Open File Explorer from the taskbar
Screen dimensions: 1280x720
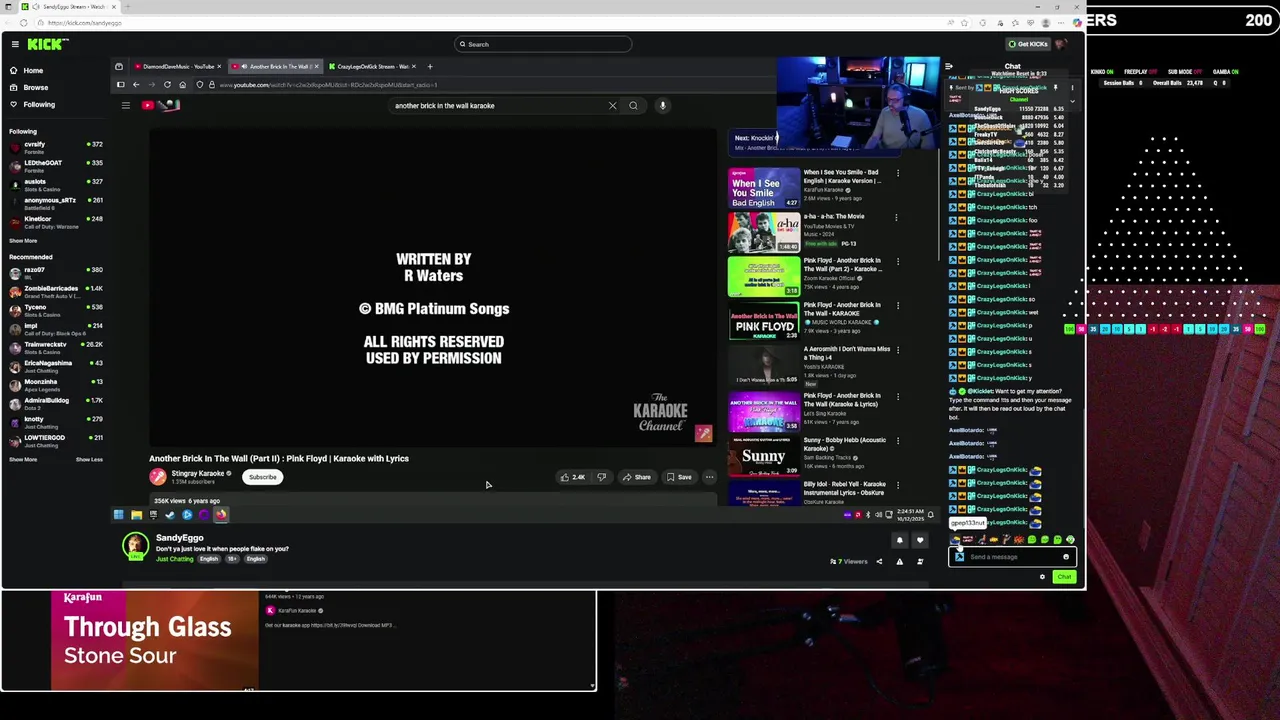coord(136,515)
